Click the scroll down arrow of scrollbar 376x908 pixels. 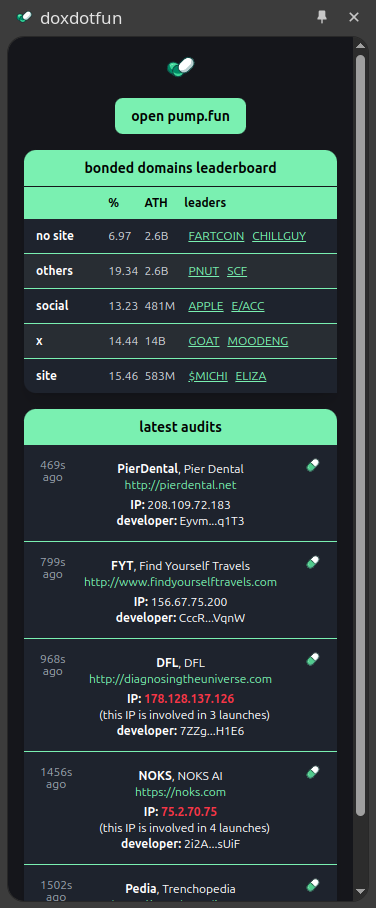pos(360,891)
